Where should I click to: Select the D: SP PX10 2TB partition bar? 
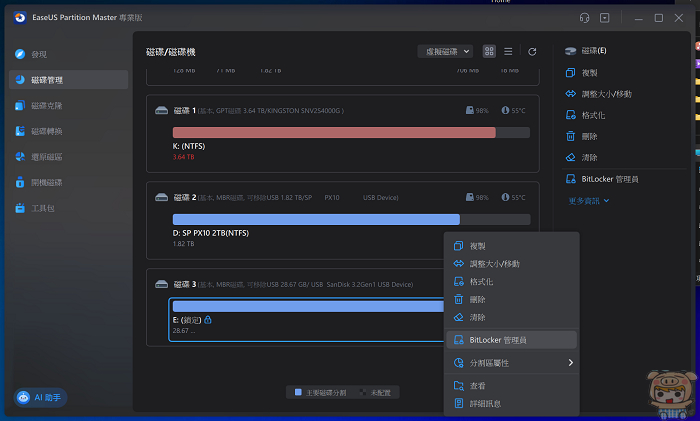tap(316, 219)
